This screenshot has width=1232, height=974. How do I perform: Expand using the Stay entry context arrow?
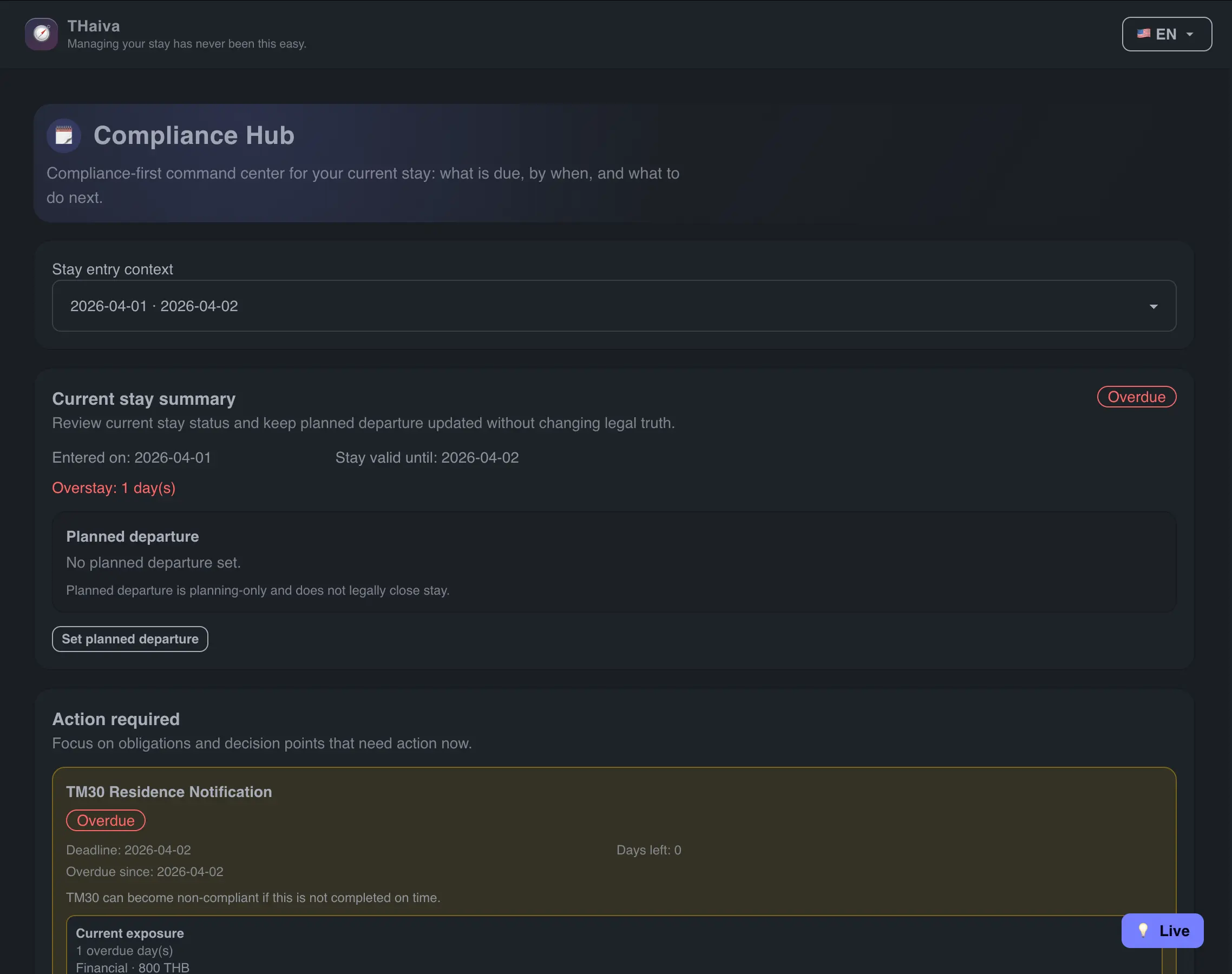point(1154,306)
